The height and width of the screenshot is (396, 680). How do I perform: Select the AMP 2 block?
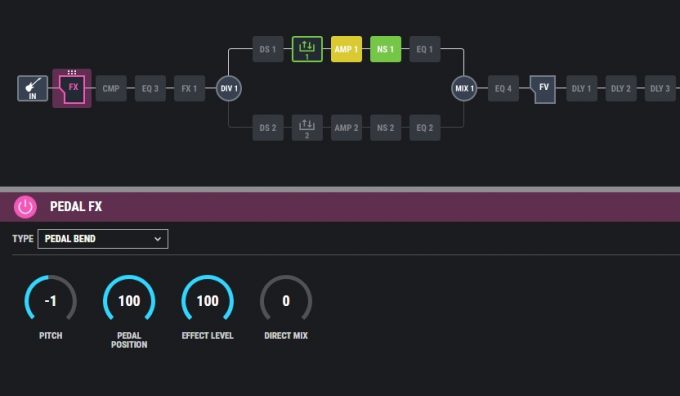[x=347, y=128]
